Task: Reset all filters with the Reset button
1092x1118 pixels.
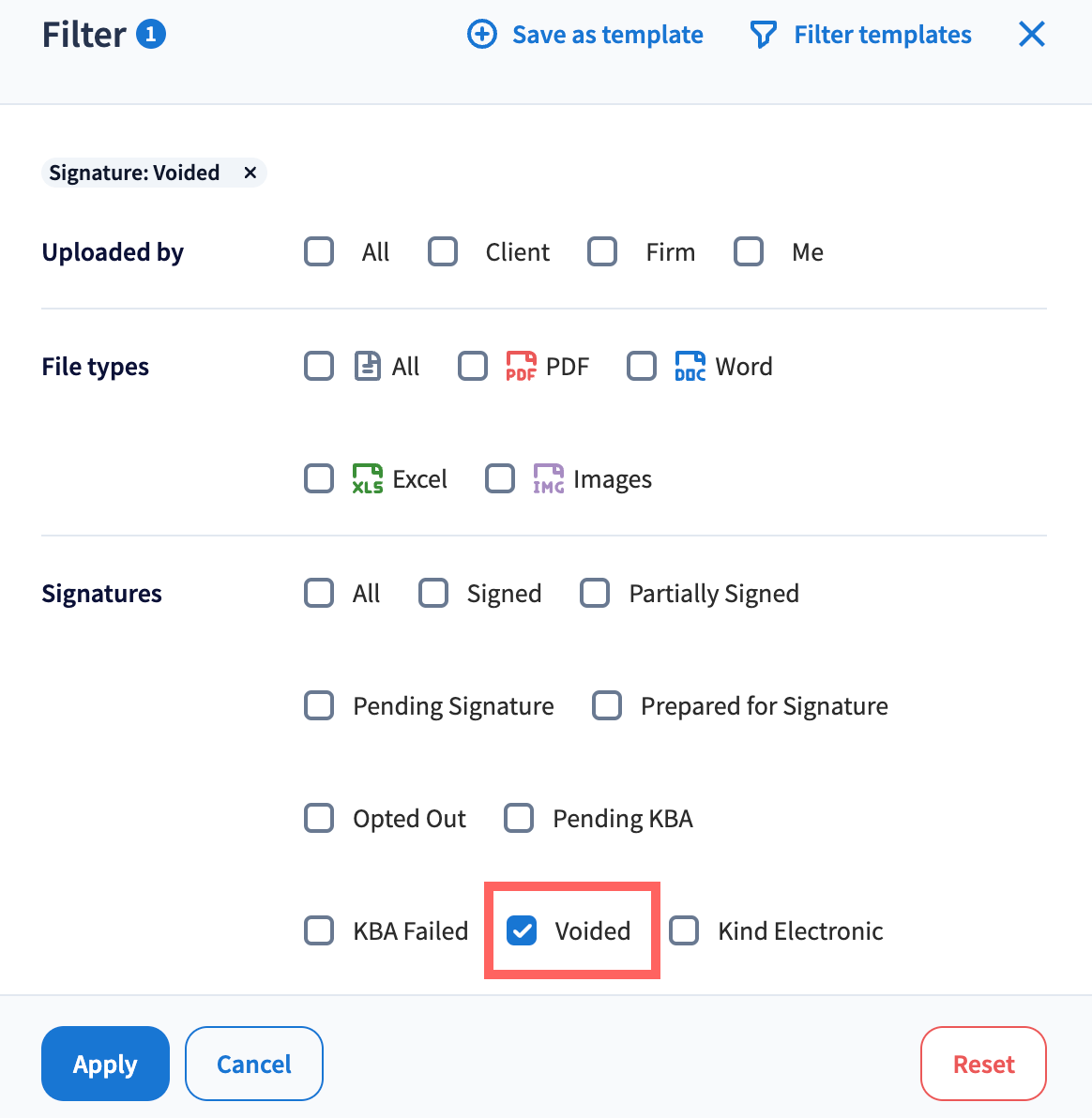Action: (x=983, y=1064)
